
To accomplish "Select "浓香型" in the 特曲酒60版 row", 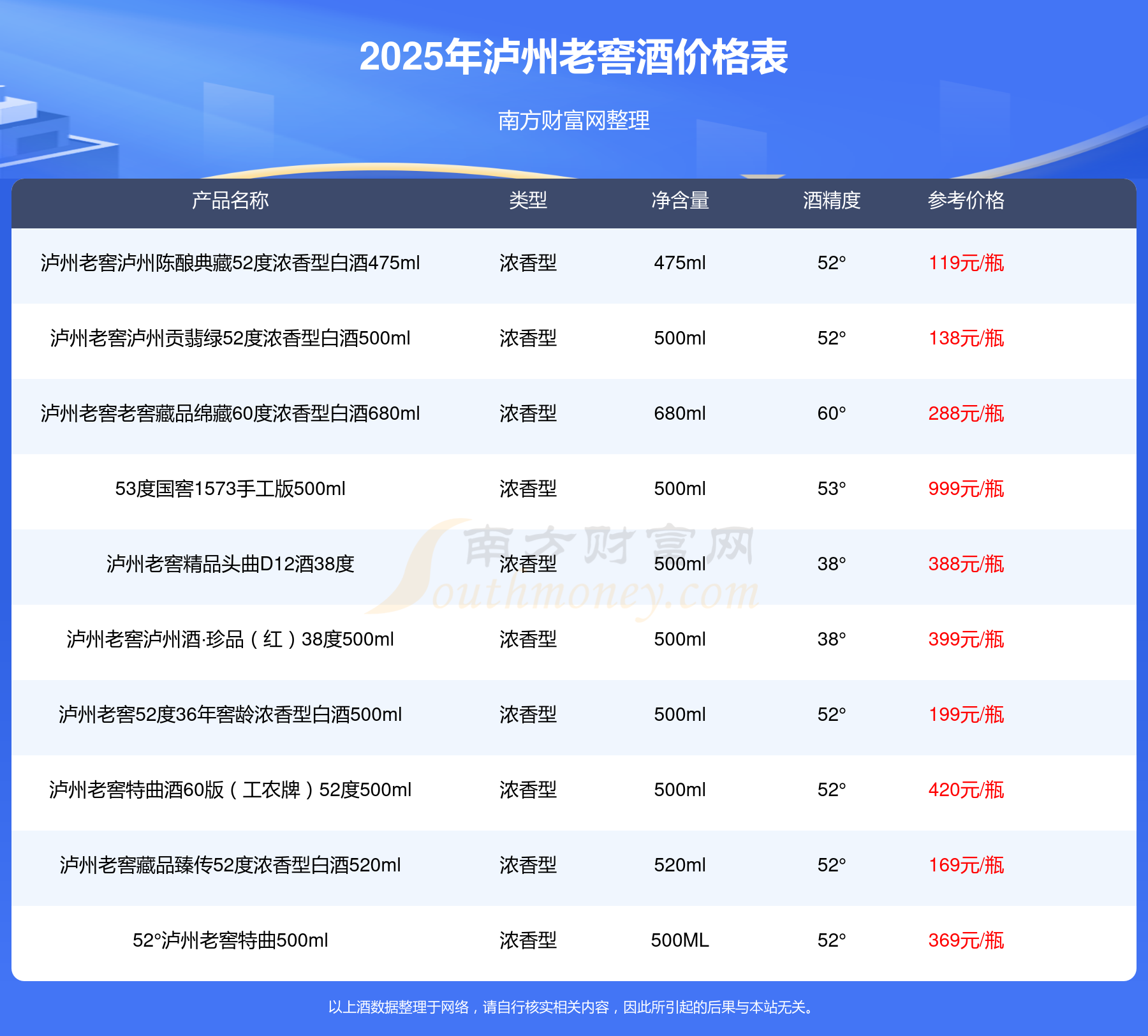I will point(528,790).
